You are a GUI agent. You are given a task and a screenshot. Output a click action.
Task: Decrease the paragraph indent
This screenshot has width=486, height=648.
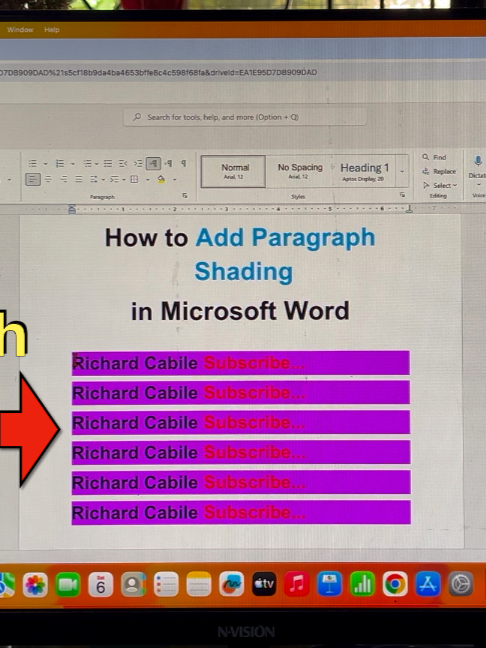click(123, 164)
